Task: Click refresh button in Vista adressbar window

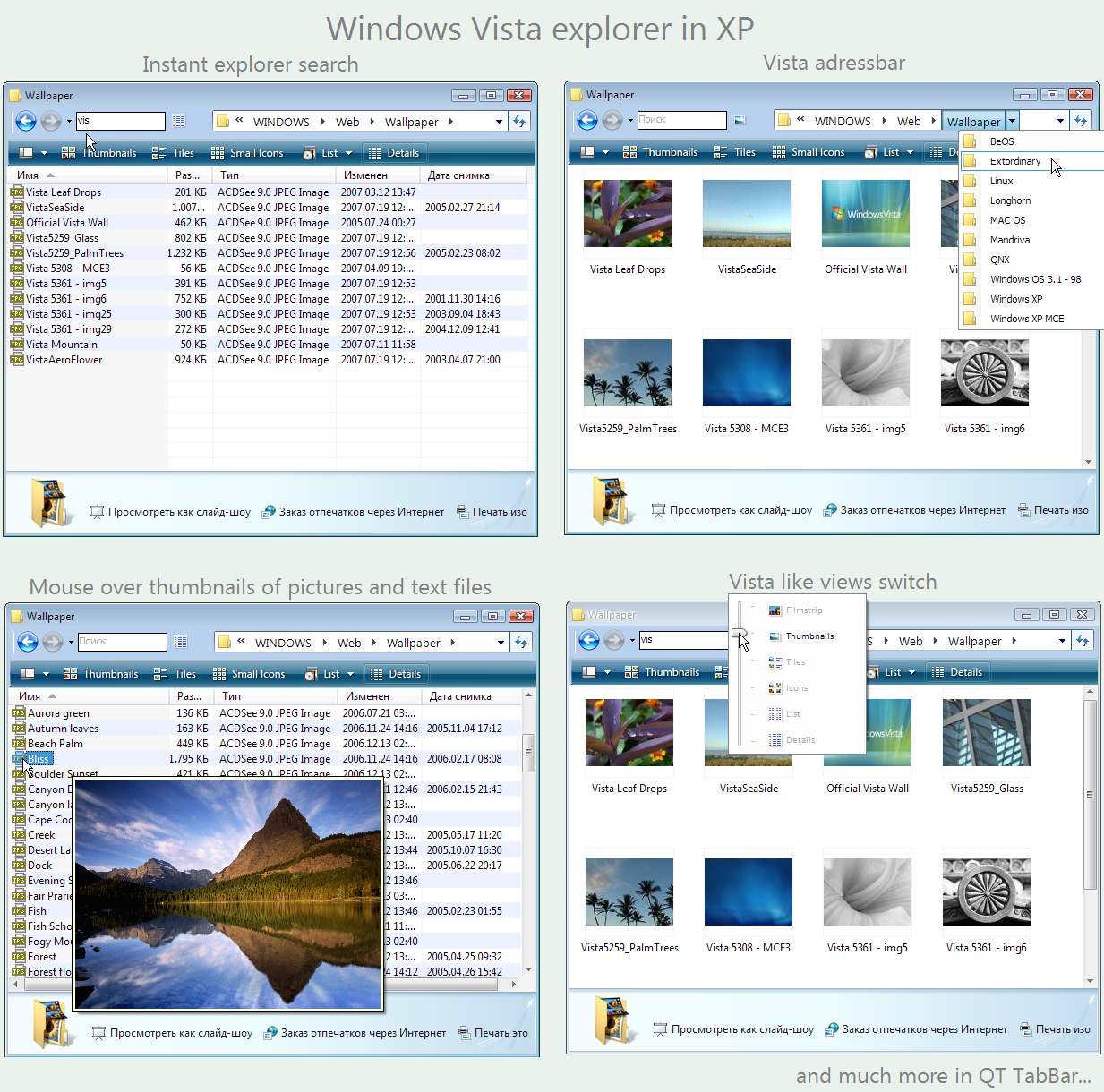Action: [x=1081, y=120]
